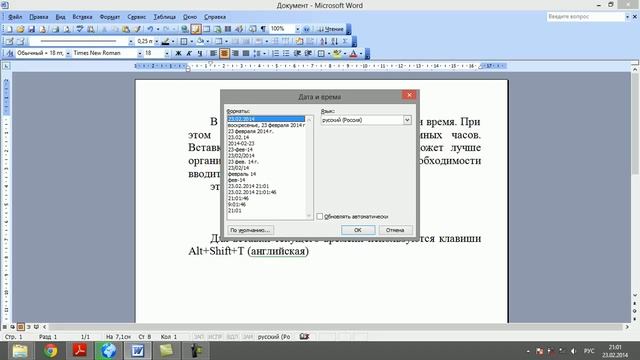Image resolution: width=640 pixels, height=360 pixels.
Task: Click the Save diskette icon
Action: coord(31,29)
